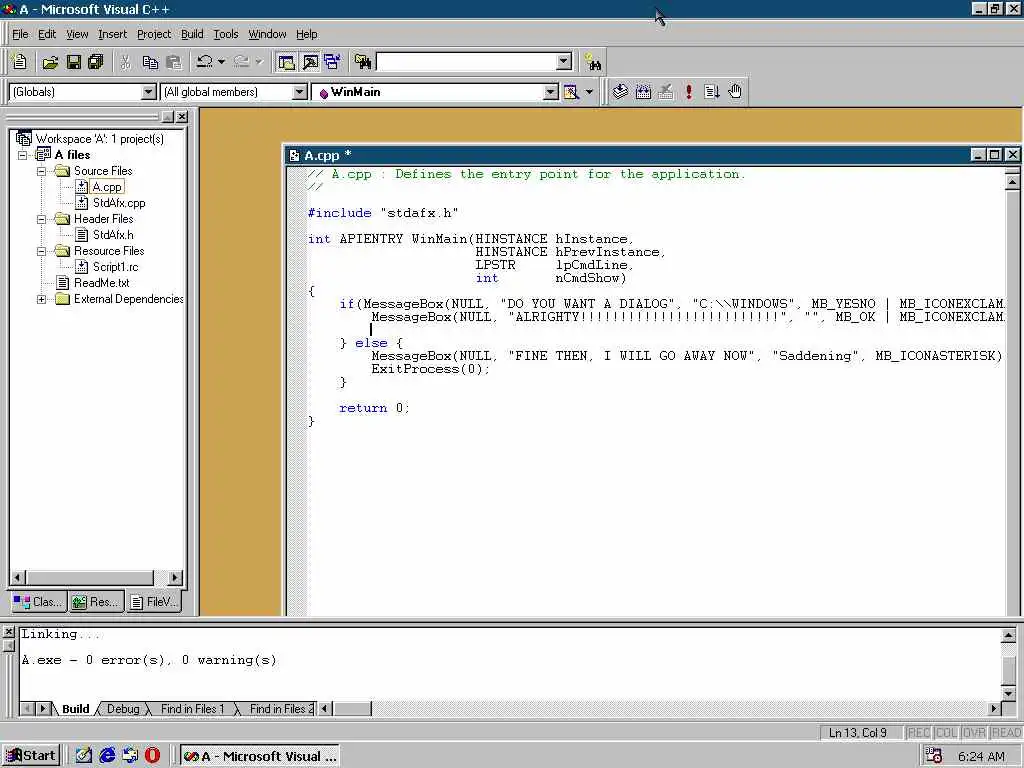Open the Help menu
Image resolution: width=1024 pixels, height=768 pixels.
click(x=306, y=34)
